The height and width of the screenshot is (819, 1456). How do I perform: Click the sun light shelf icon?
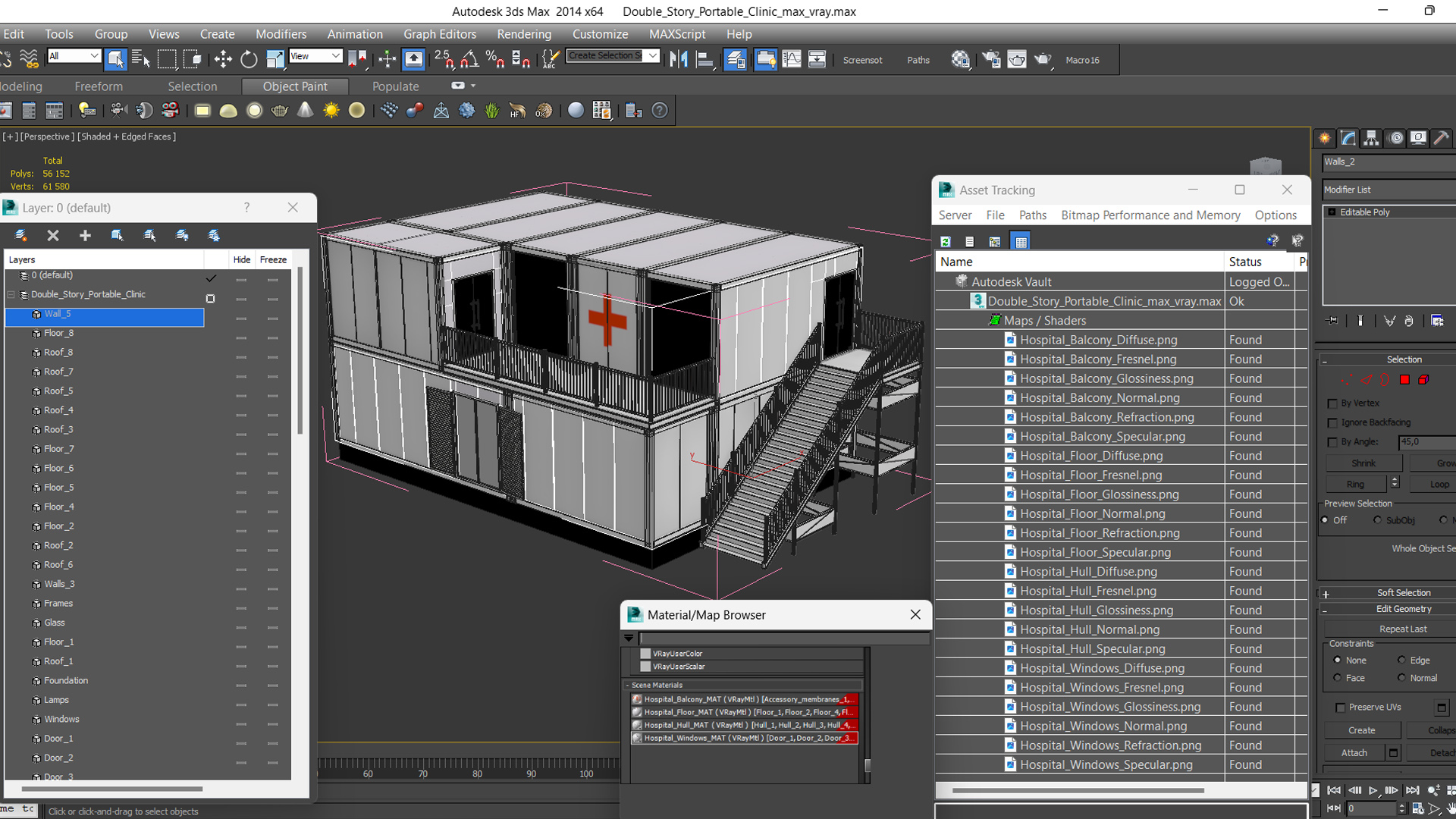tap(331, 111)
